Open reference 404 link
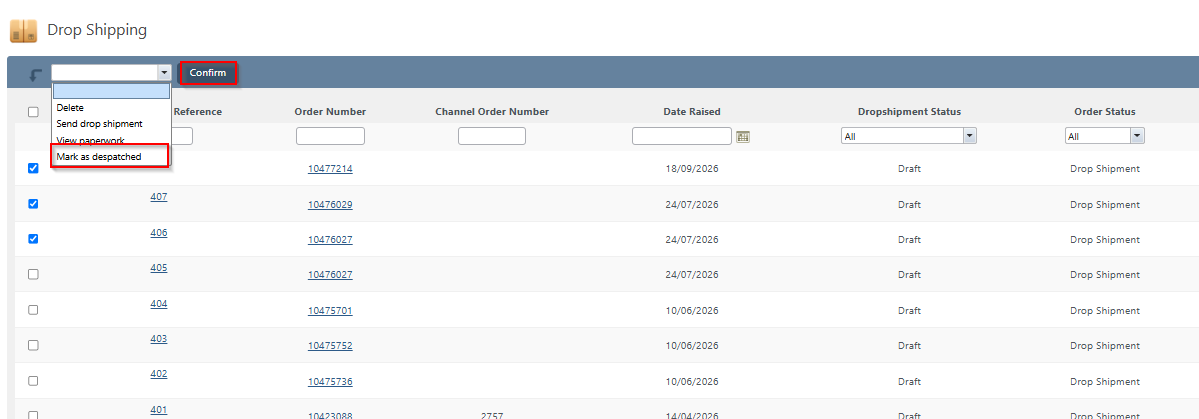1199x419 pixels. [x=158, y=304]
